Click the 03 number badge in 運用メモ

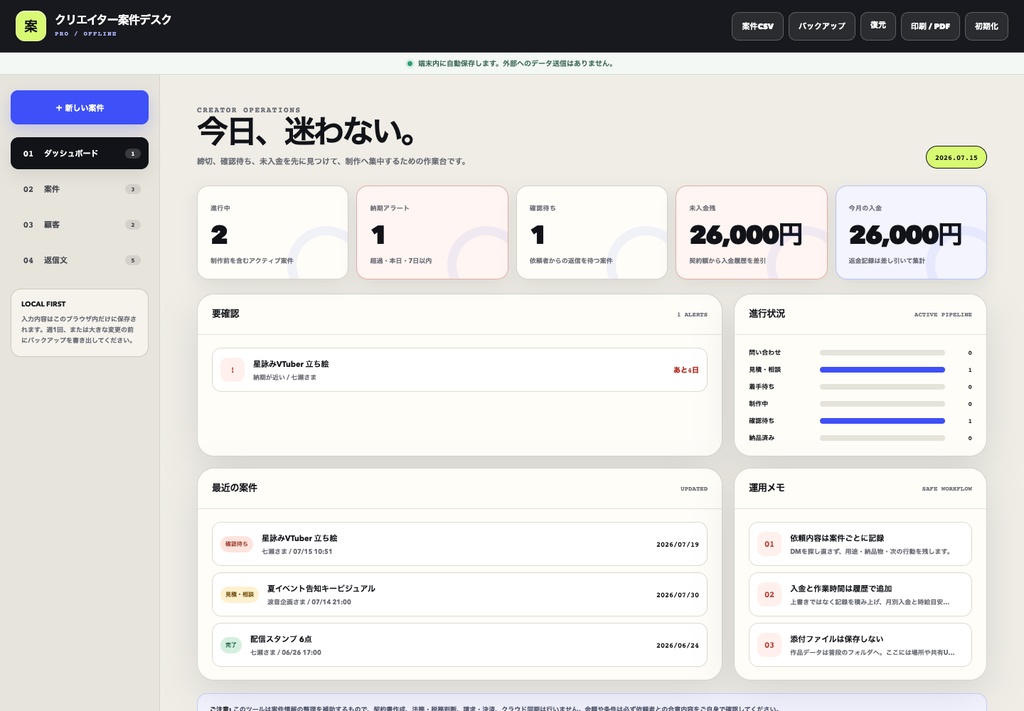click(769, 644)
